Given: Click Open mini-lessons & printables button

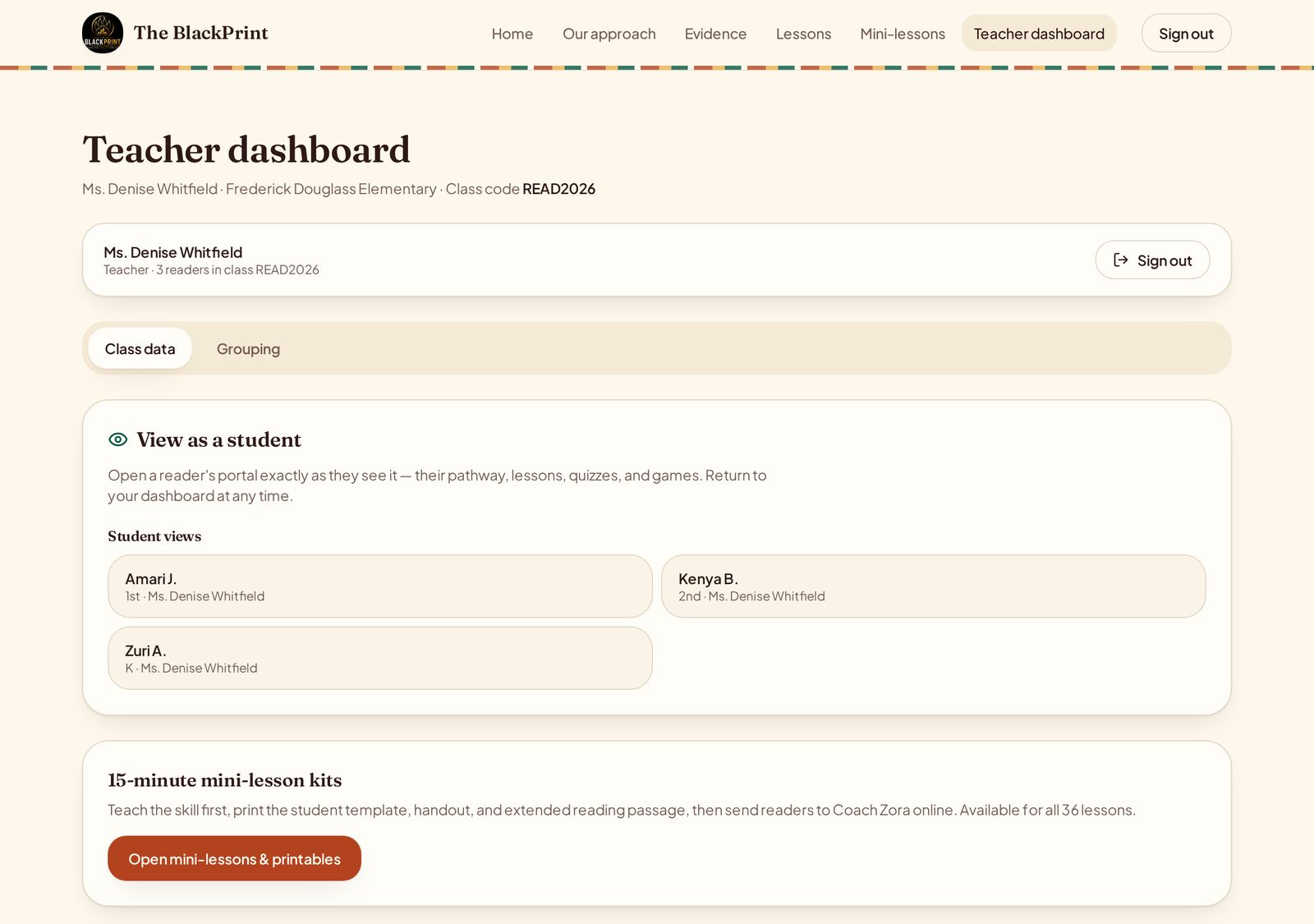Looking at the screenshot, I should 234,858.
